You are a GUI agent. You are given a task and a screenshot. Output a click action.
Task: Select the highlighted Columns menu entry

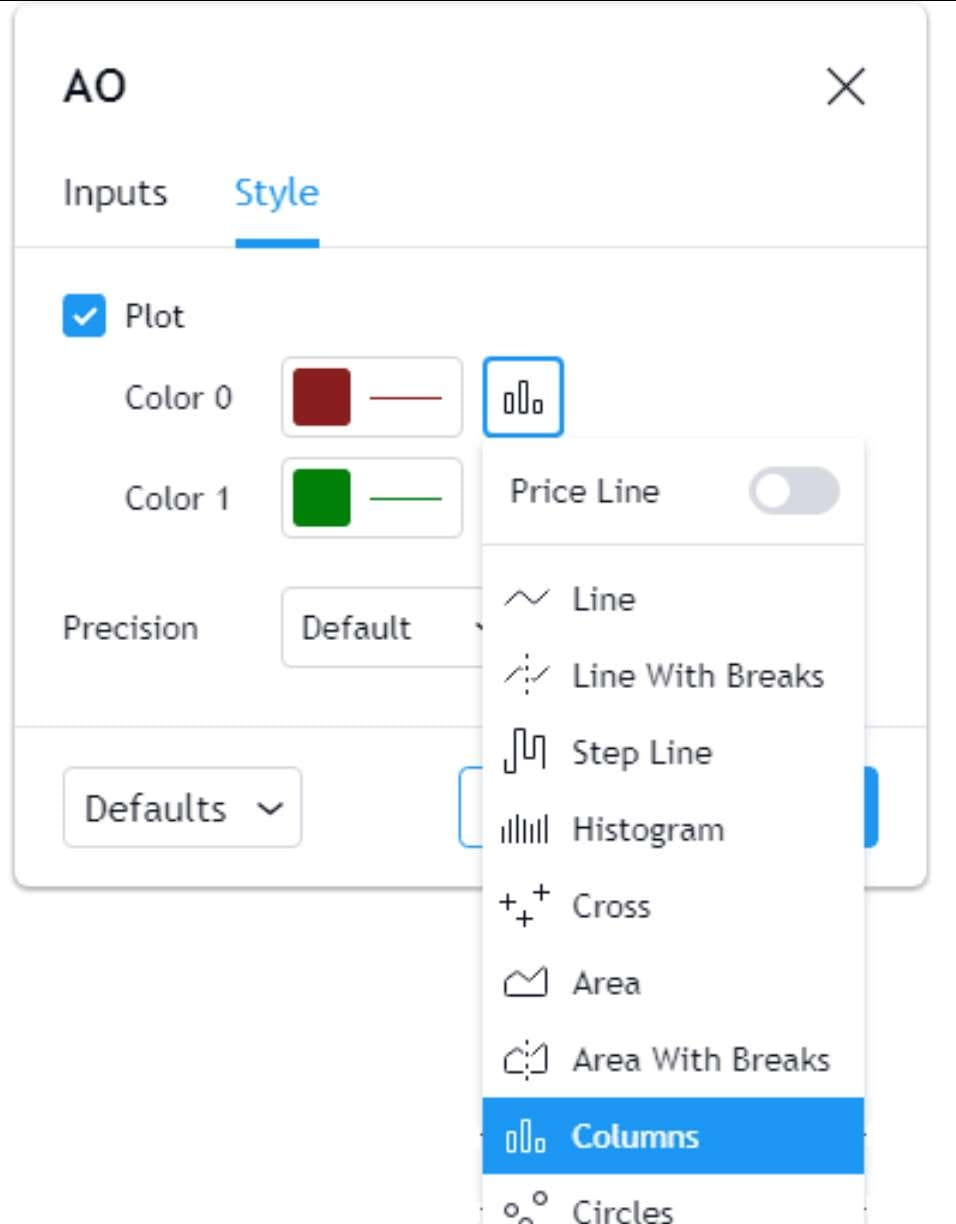point(673,1136)
